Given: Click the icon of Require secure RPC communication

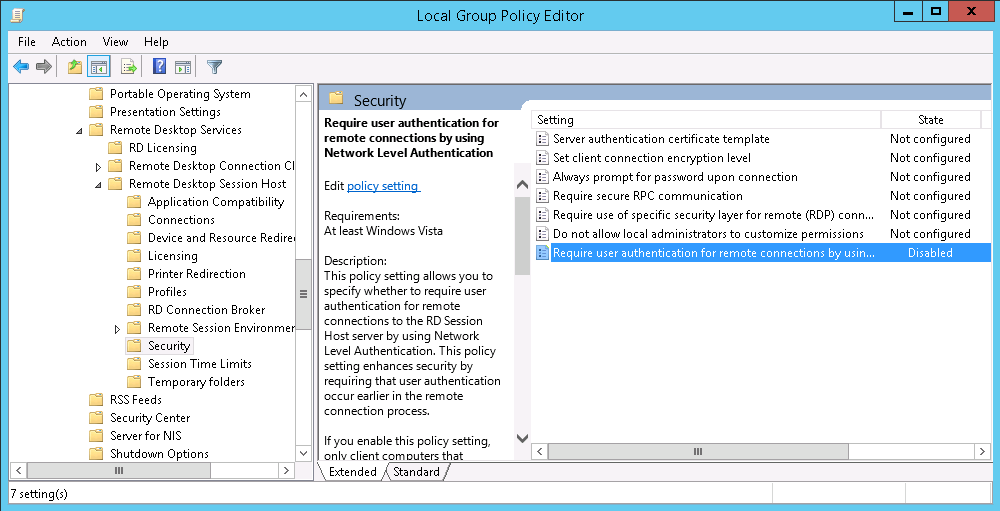Looking at the screenshot, I should click(x=543, y=196).
